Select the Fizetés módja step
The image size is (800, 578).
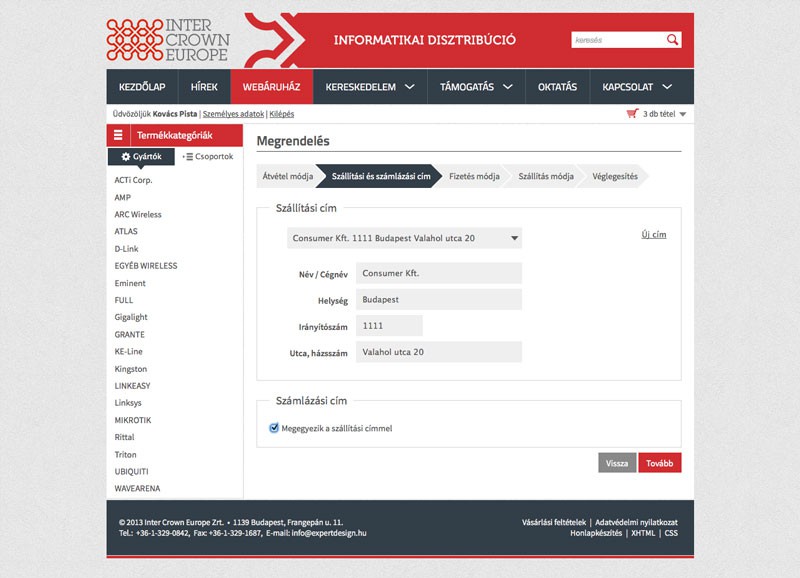point(474,176)
